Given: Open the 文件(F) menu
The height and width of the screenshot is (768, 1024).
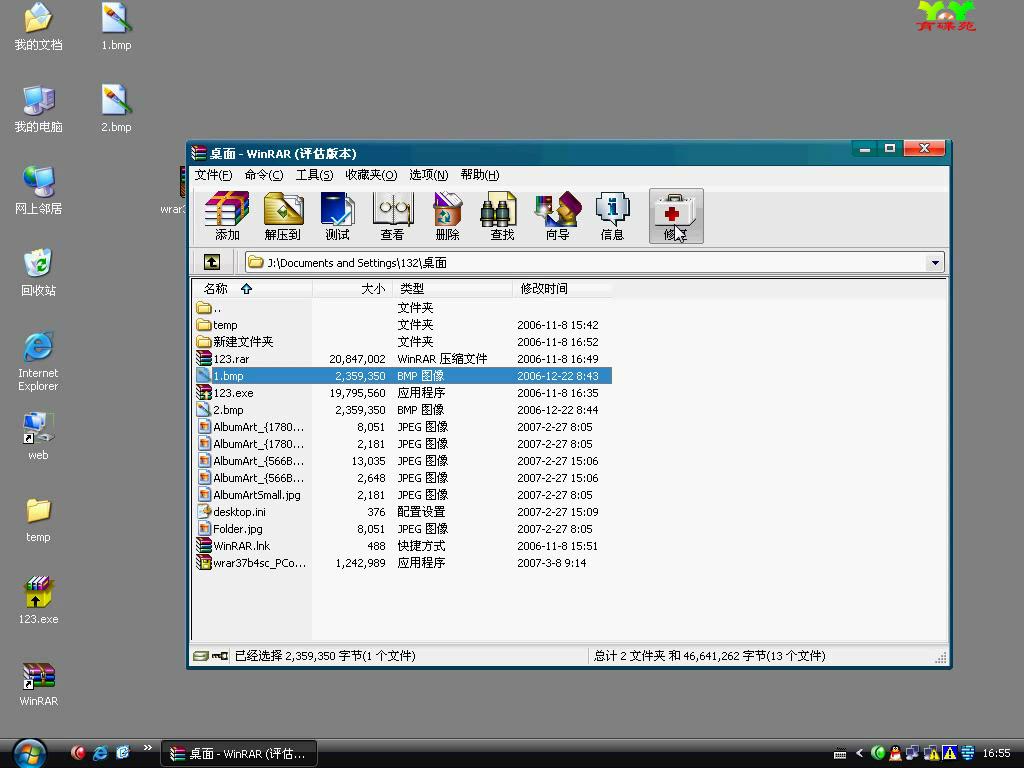Looking at the screenshot, I should pos(213,175).
